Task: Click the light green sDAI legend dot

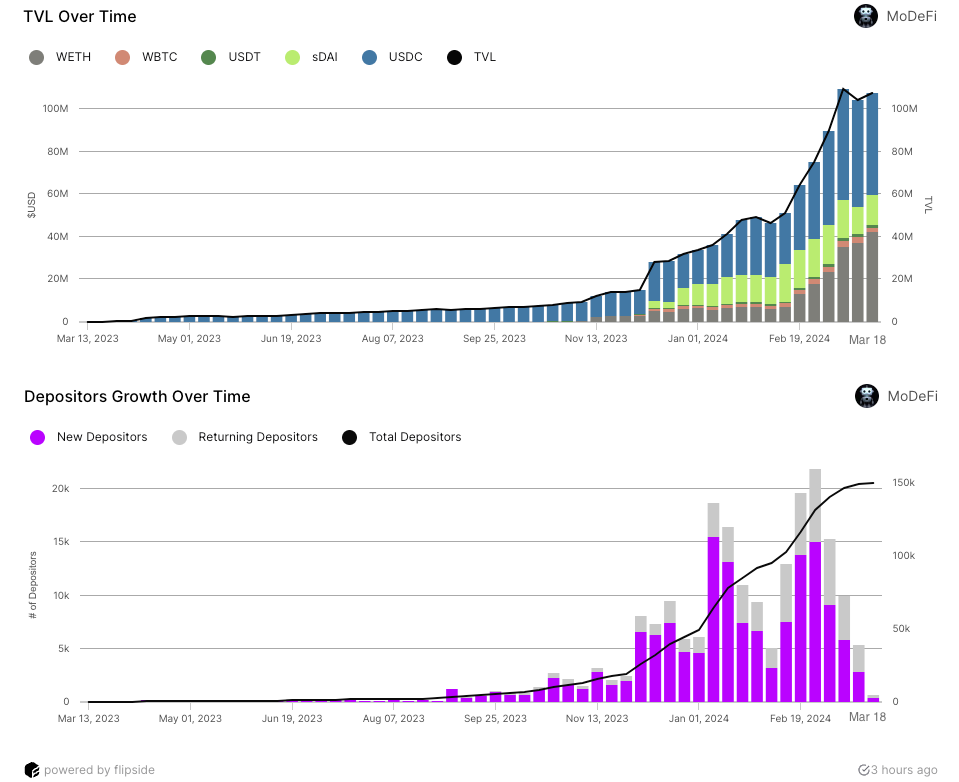Action: click(x=293, y=57)
